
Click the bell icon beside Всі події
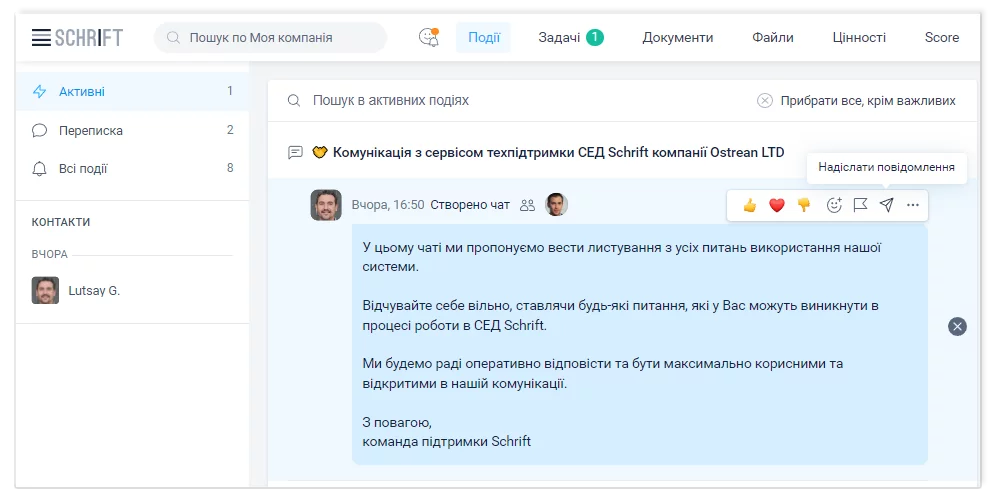click(39, 168)
